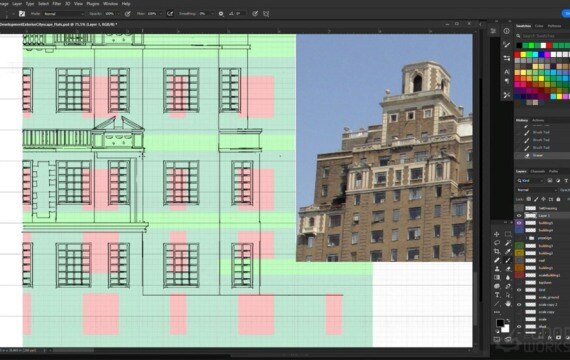The height and width of the screenshot is (360, 570).
Task: Select the Brush tool in toolbox
Action: 508,260
